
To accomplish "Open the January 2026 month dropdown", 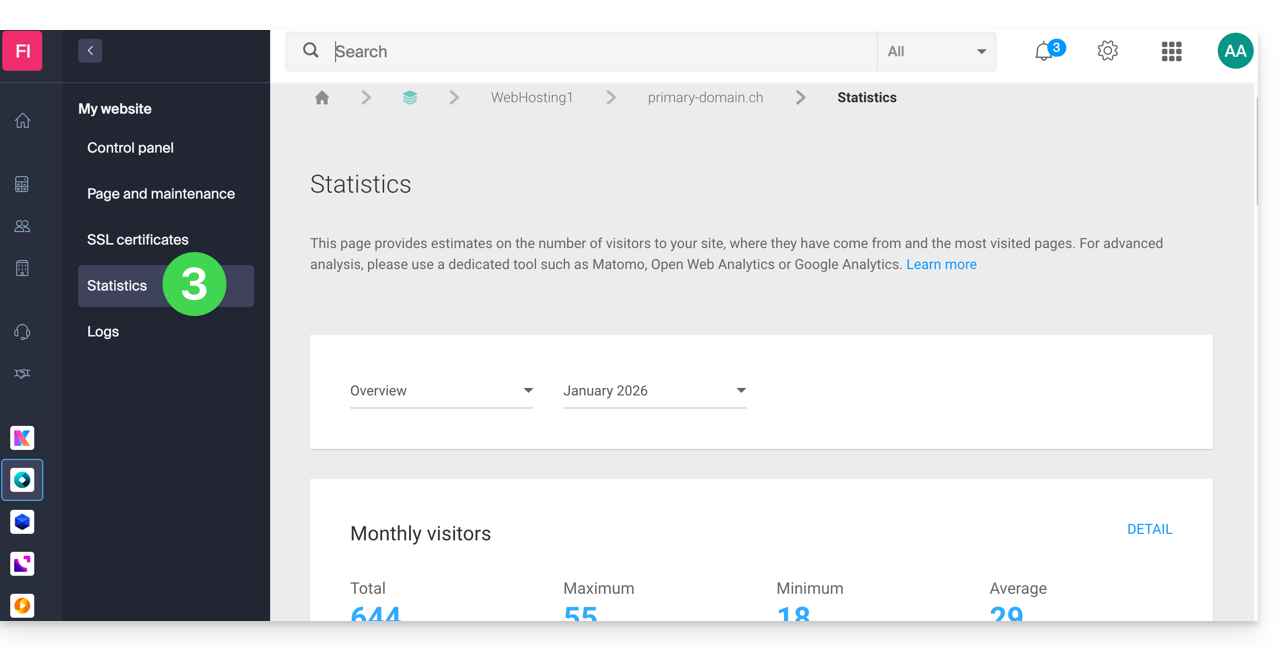I will (654, 391).
